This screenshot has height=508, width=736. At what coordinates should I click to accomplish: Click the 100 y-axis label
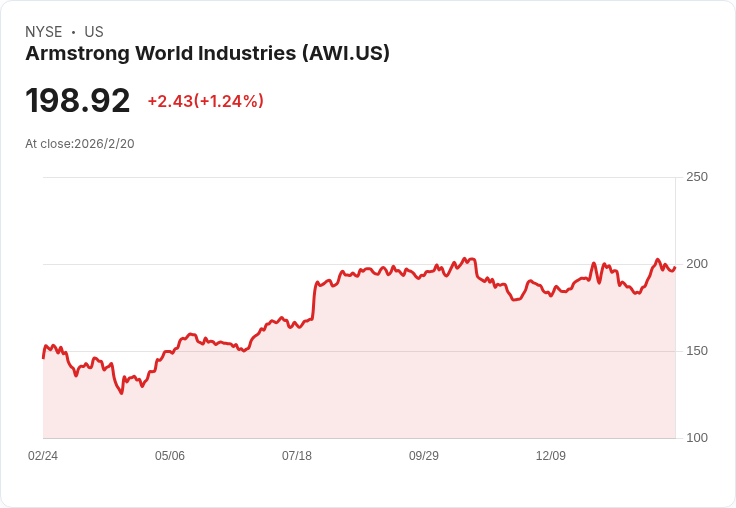point(697,438)
